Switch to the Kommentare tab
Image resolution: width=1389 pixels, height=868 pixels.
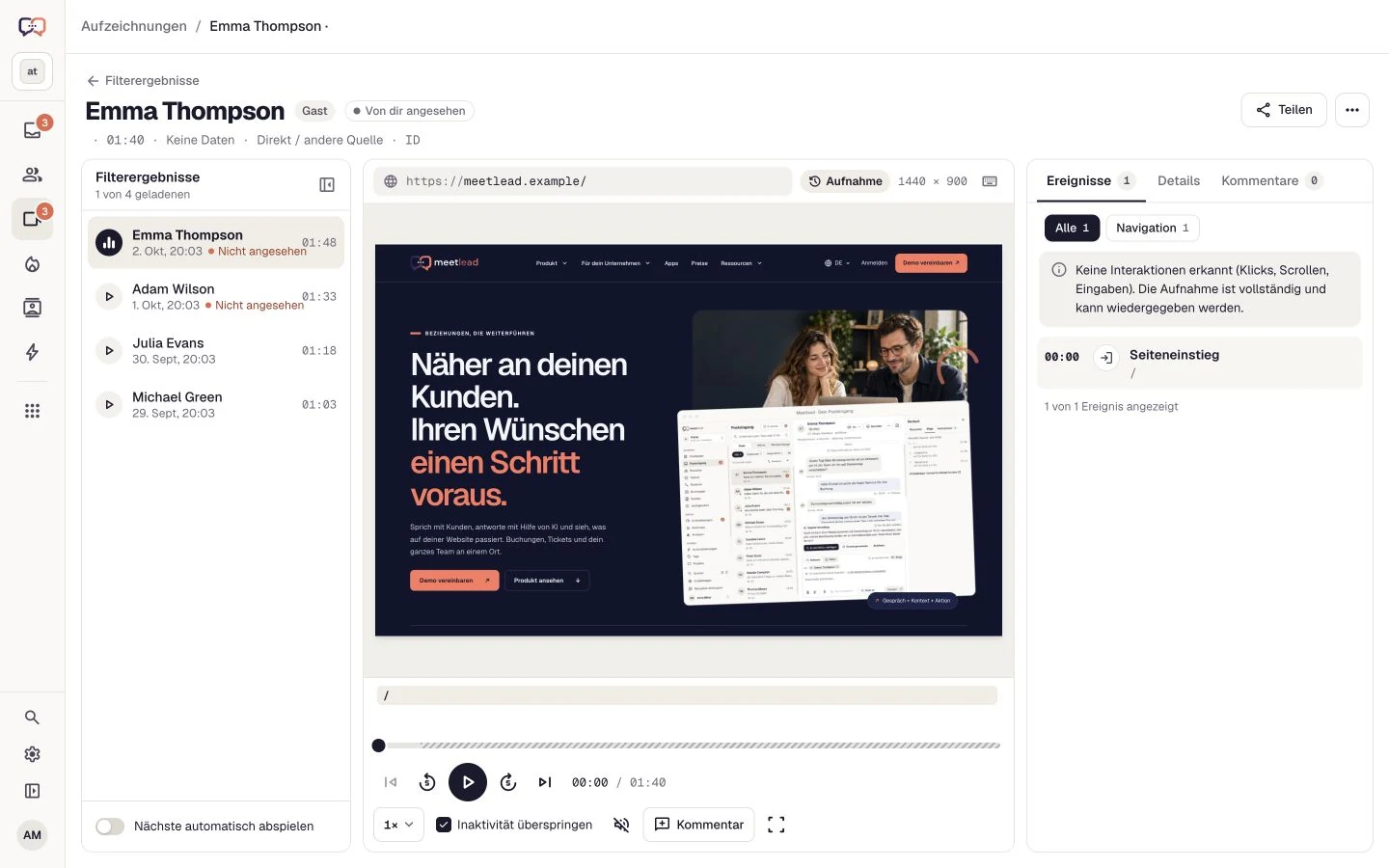click(x=1270, y=181)
